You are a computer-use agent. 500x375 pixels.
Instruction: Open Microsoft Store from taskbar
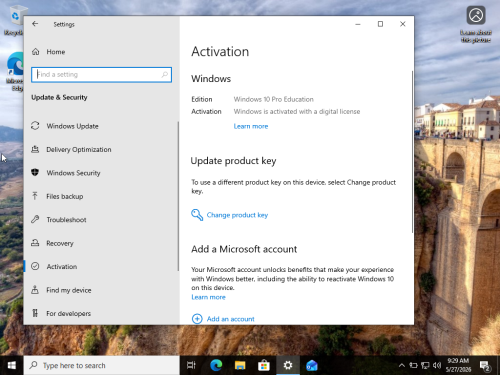(264, 365)
